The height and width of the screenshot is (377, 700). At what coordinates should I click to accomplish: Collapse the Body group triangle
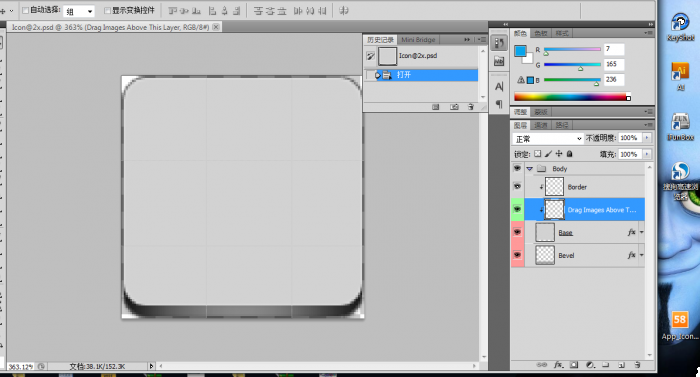click(x=529, y=169)
